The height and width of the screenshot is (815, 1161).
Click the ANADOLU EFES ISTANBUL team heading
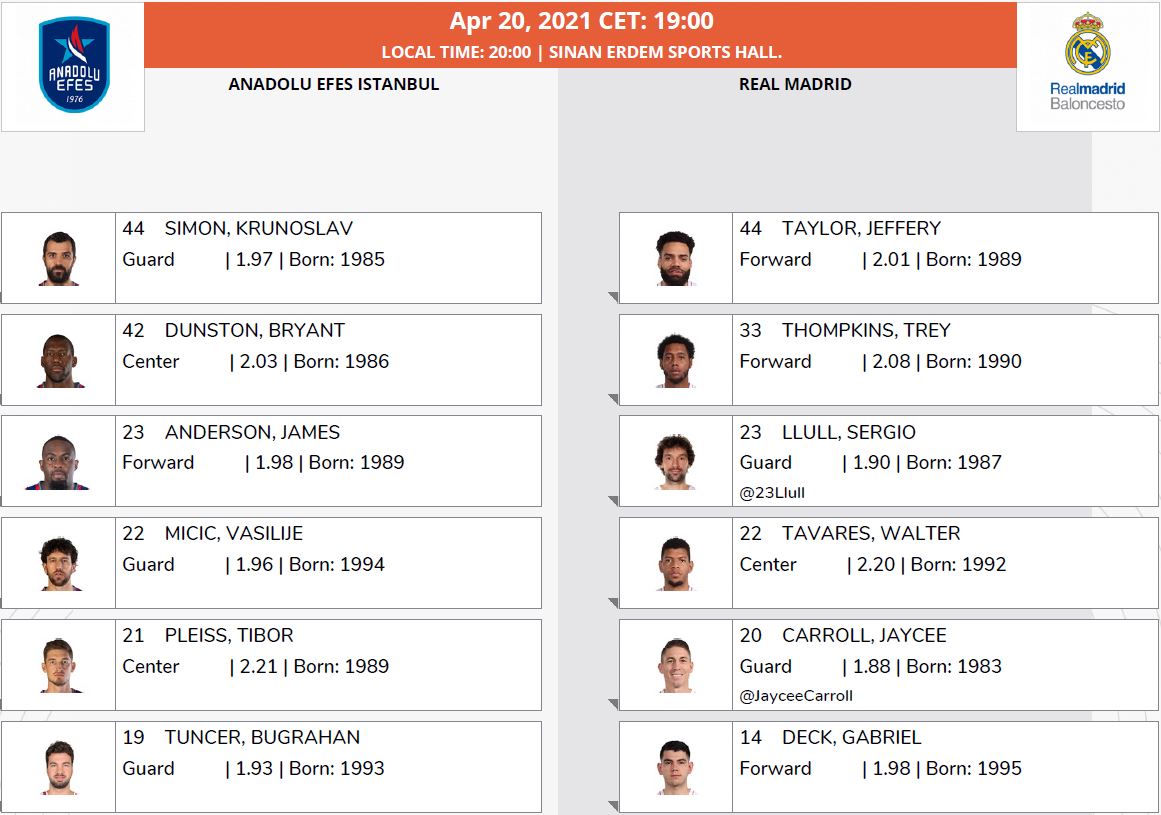pos(334,84)
